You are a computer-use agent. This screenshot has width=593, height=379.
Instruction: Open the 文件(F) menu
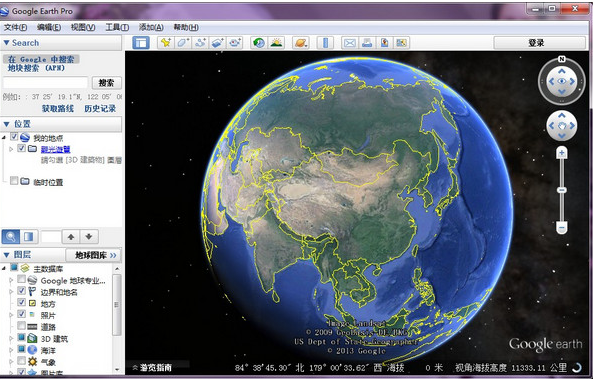tap(16, 27)
